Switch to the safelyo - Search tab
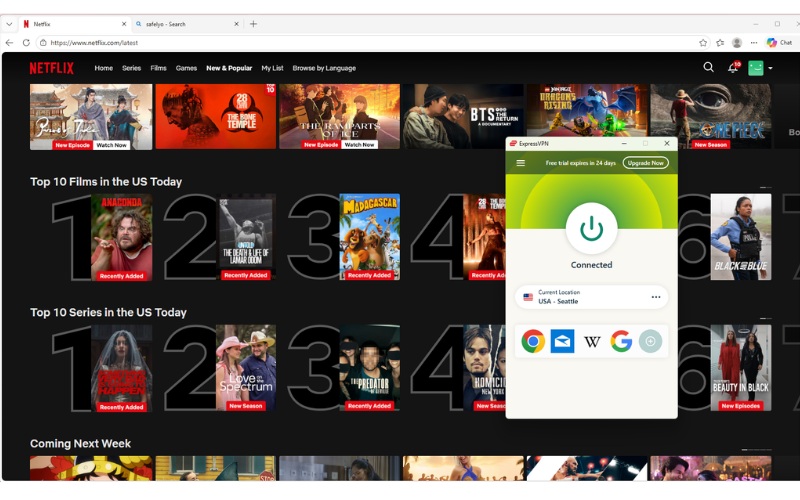 click(x=187, y=24)
